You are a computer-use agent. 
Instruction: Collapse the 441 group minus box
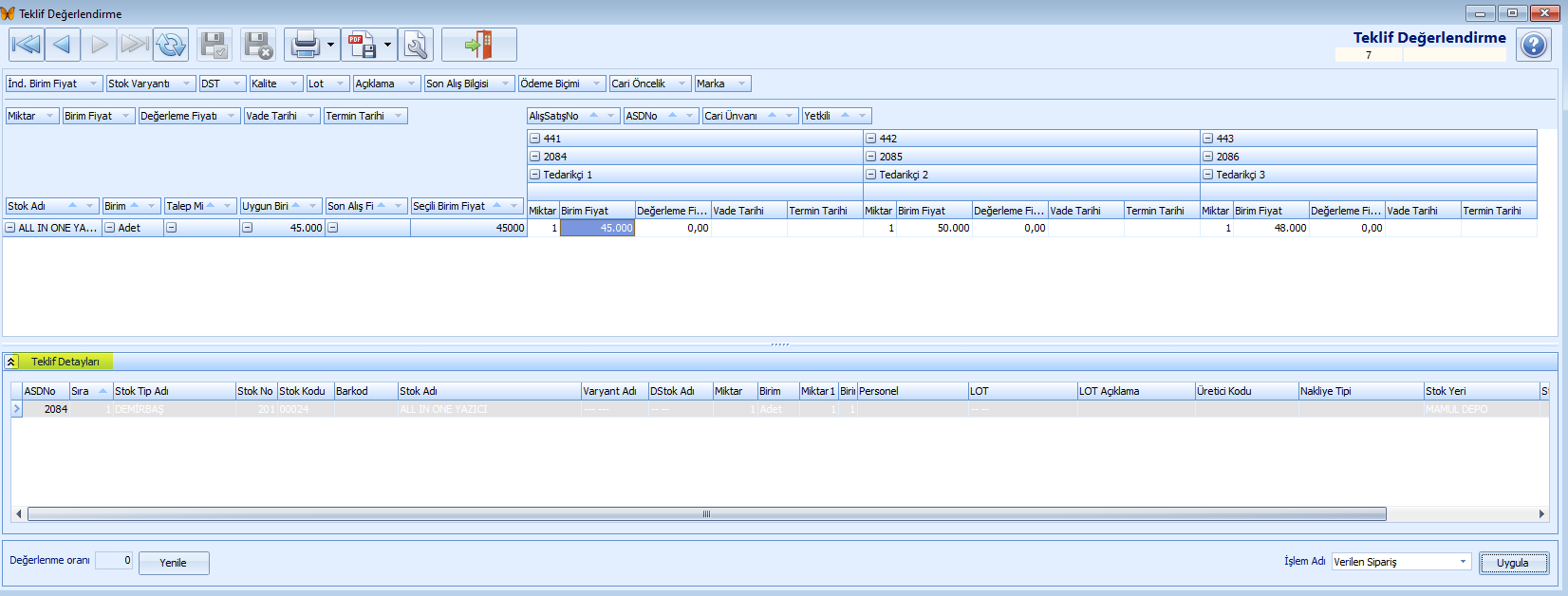tap(535, 139)
